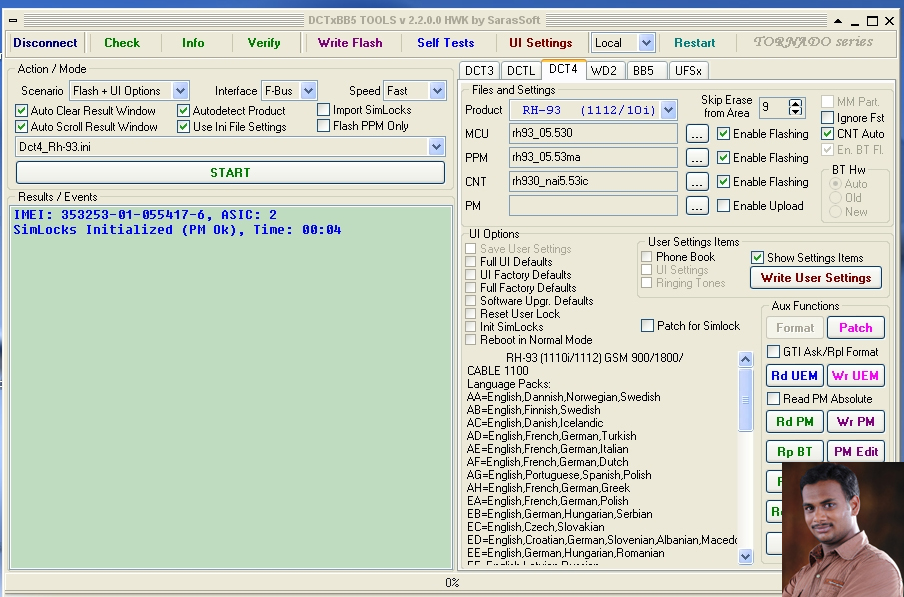Uncheck Autodetect Product
The height and width of the screenshot is (597, 904).
(x=183, y=111)
